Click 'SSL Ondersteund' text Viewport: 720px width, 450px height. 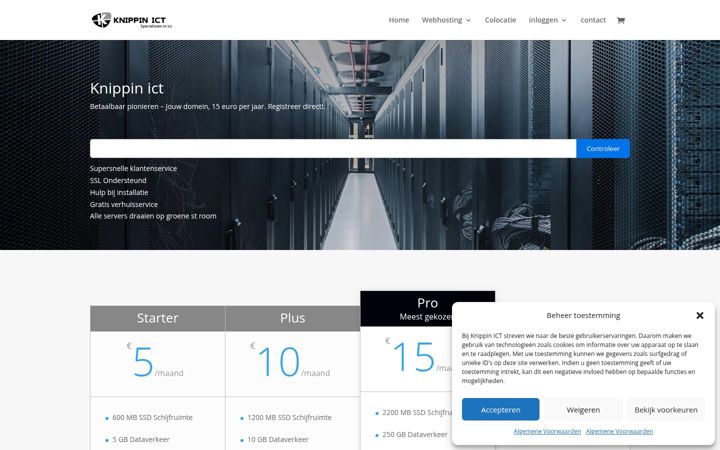tap(118, 180)
